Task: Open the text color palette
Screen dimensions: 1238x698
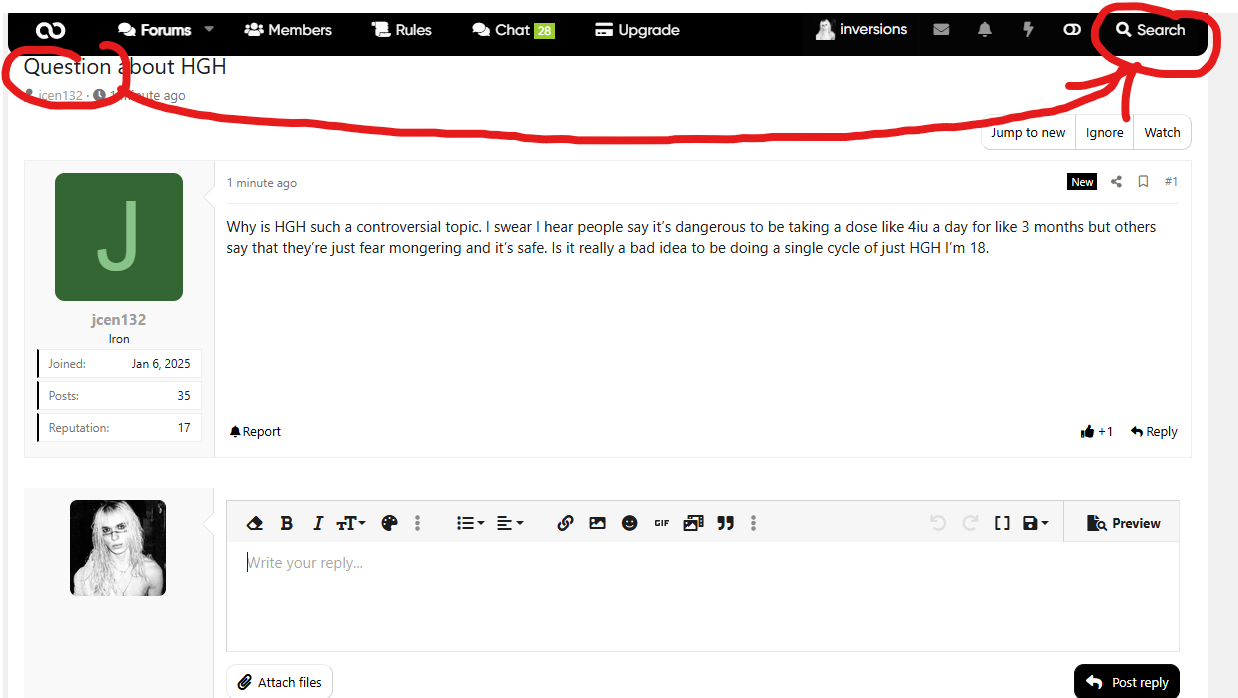Action: 389,523
